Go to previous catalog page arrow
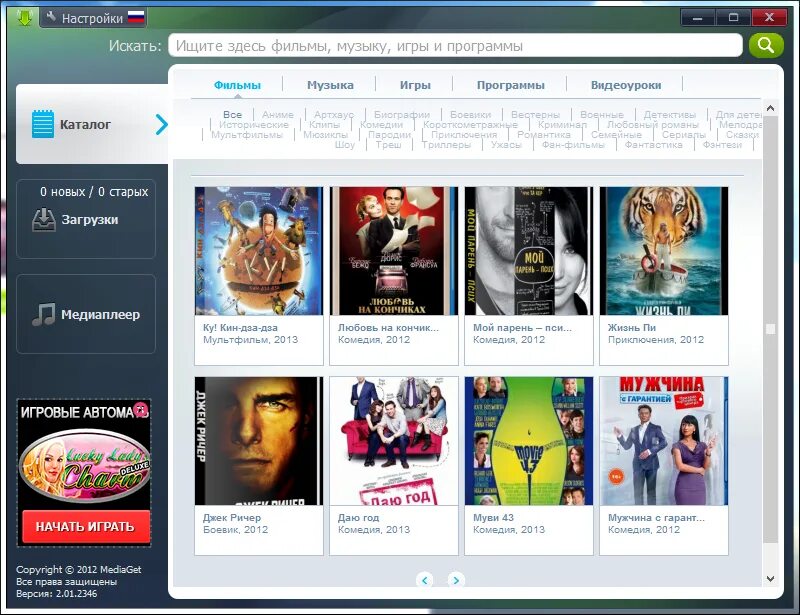The height and width of the screenshot is (615, 800). click(x=424, y=580)
